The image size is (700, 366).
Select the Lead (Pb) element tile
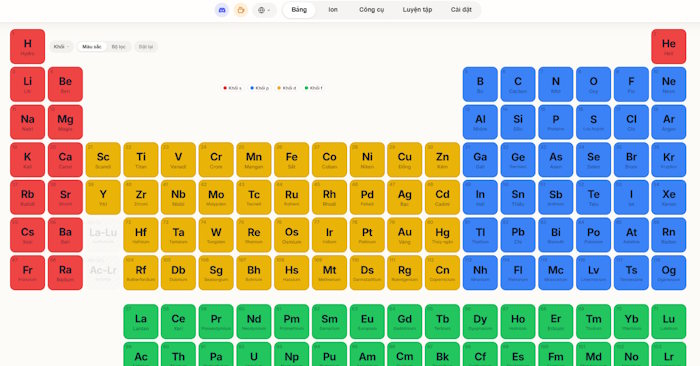[x=518, y=235]
